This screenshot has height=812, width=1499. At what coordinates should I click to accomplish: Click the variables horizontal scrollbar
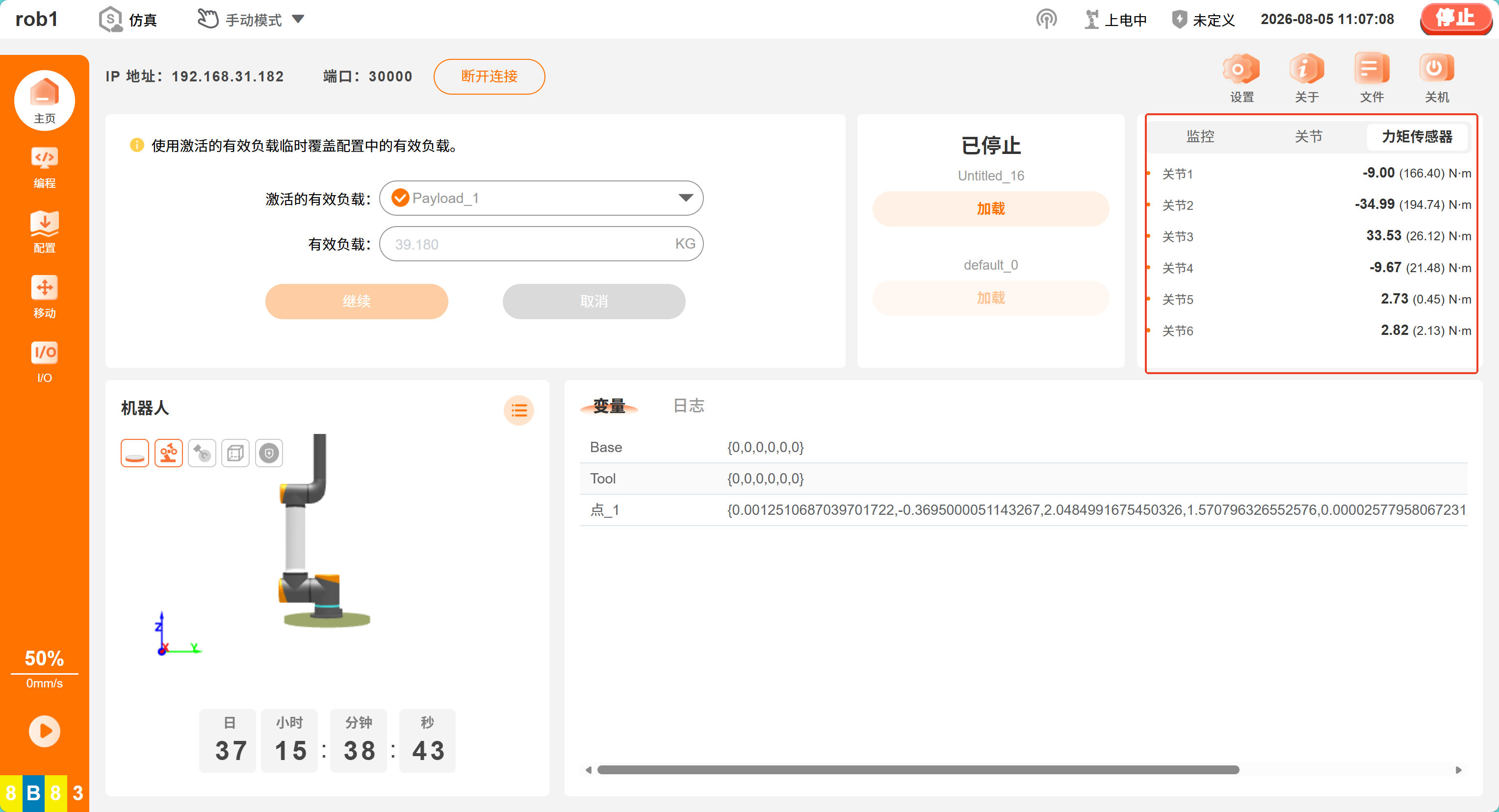coord(918,770)
